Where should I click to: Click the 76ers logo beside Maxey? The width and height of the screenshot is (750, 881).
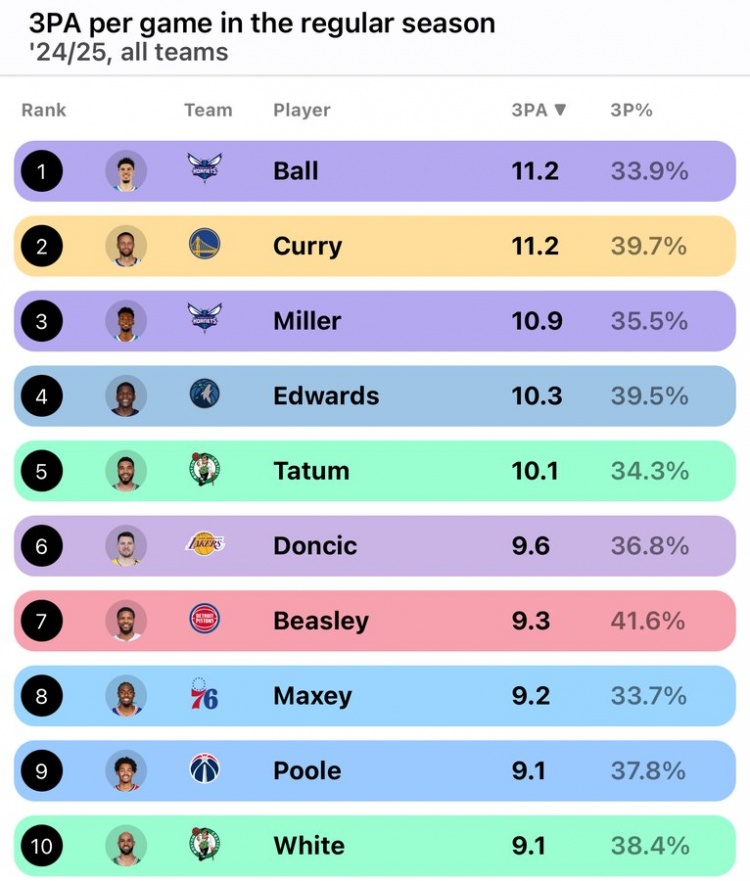pyautogui.click(x=205, y=695)
